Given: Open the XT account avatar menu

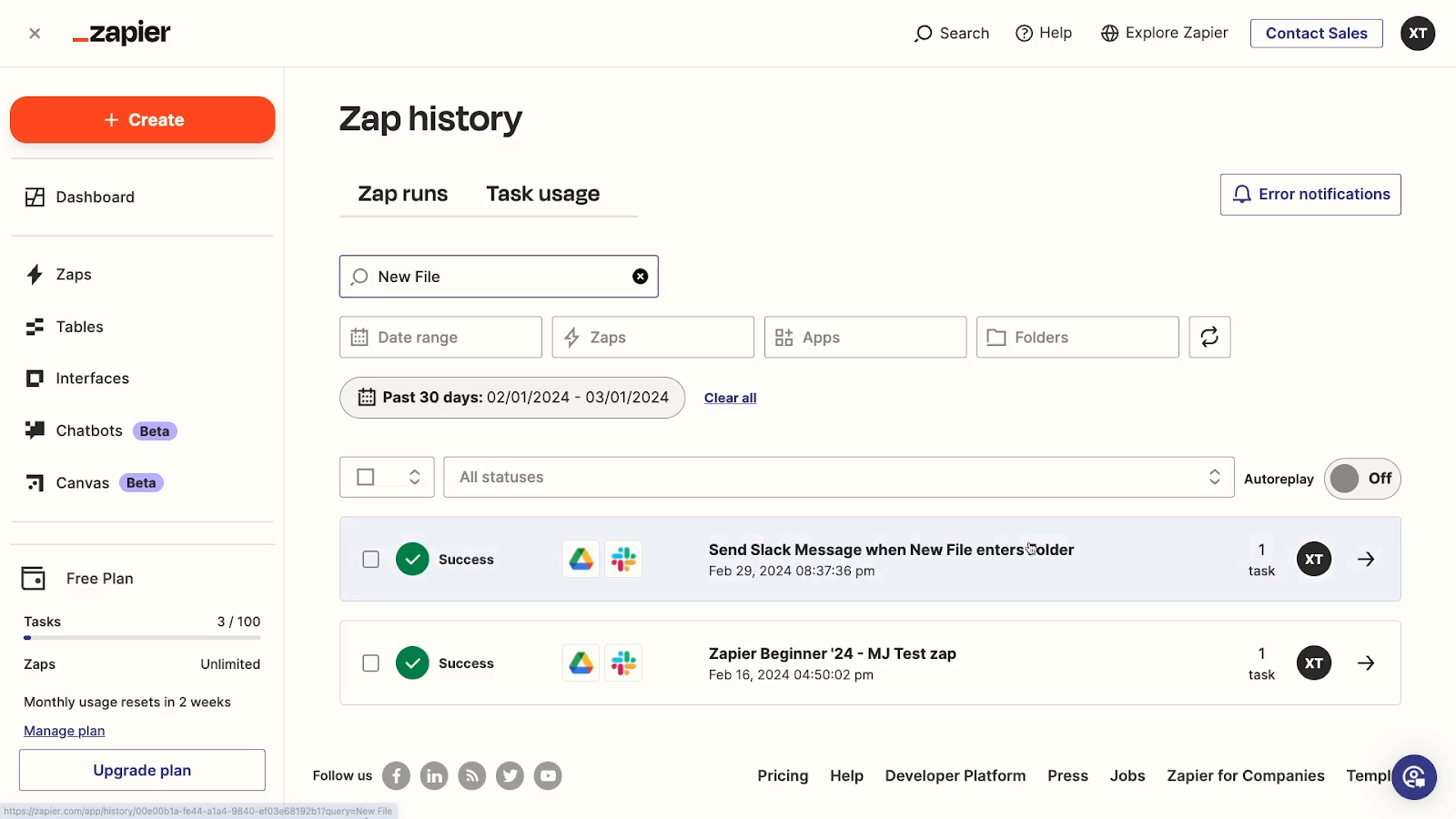Looking at the screenshot, I should point(1418,34).
